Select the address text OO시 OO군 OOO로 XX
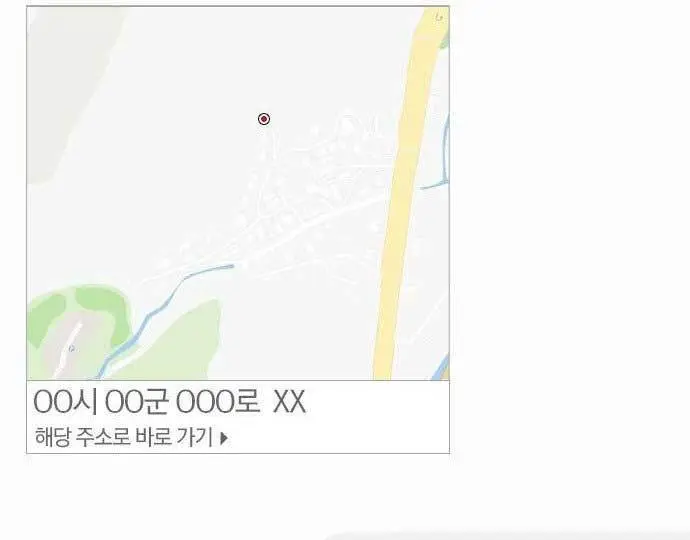The width and height of the screenshot is (690, 540). 169,402
